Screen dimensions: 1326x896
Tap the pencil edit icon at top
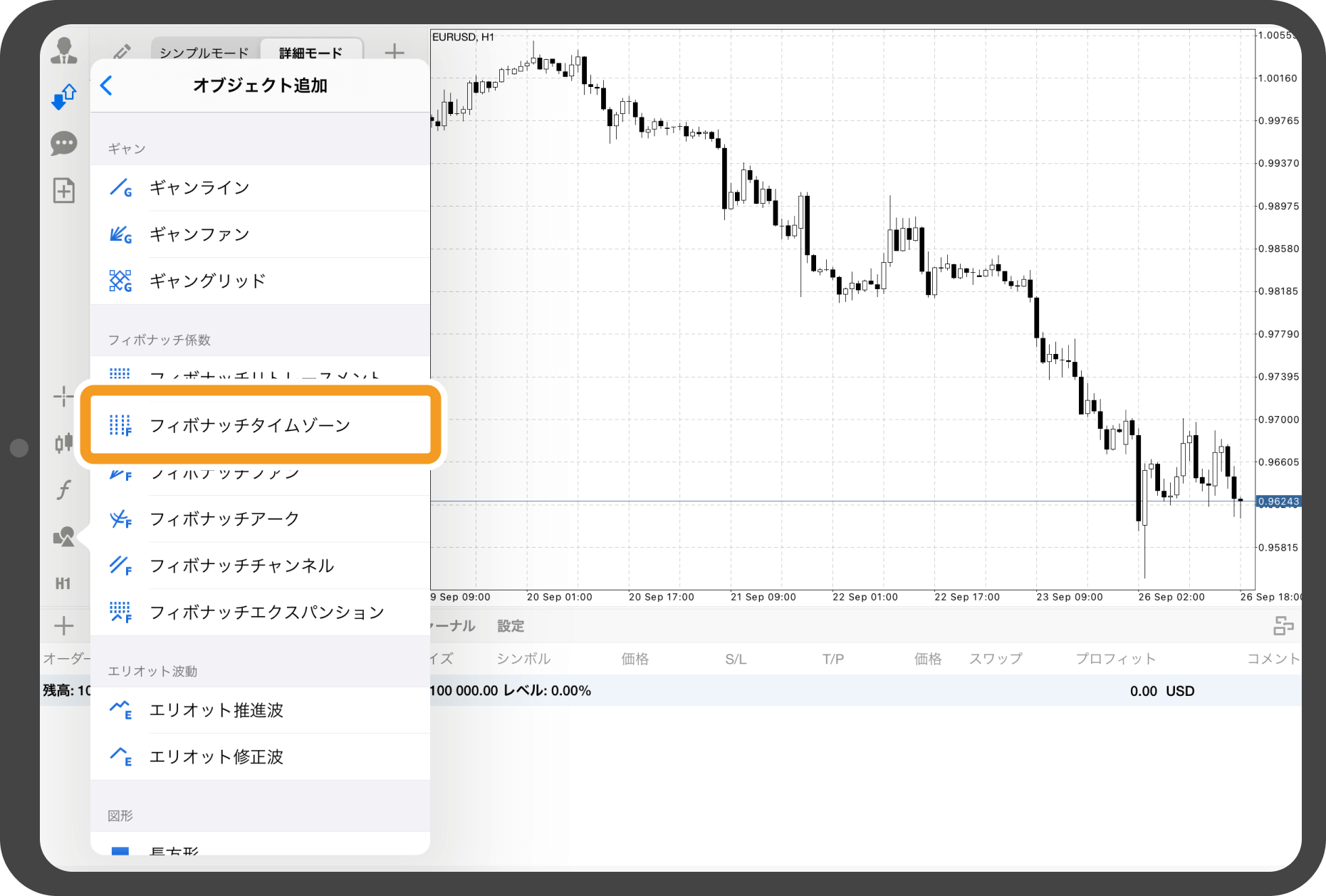tap(122, 51)
